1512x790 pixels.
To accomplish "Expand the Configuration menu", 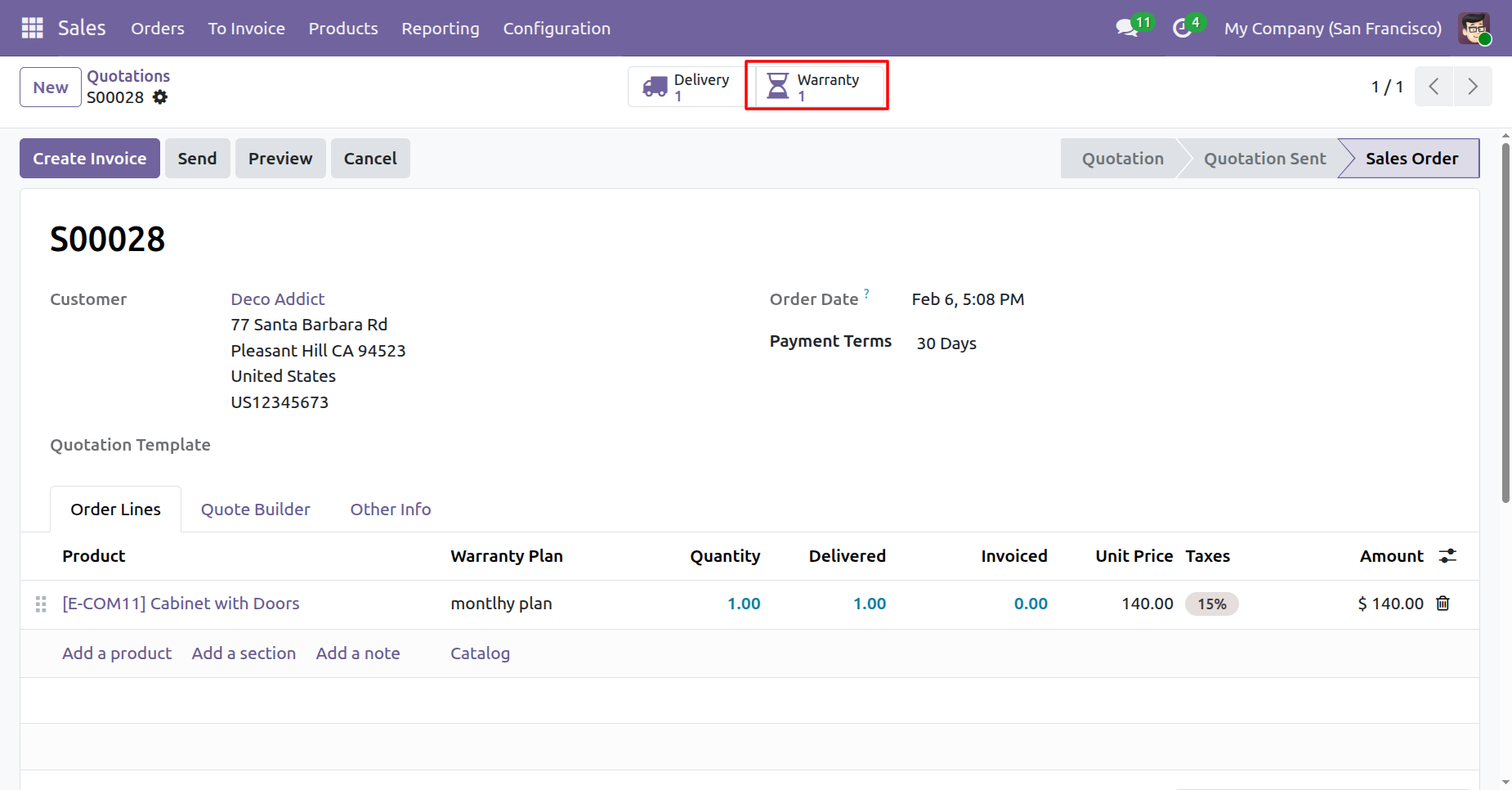I will pos(556,29).
